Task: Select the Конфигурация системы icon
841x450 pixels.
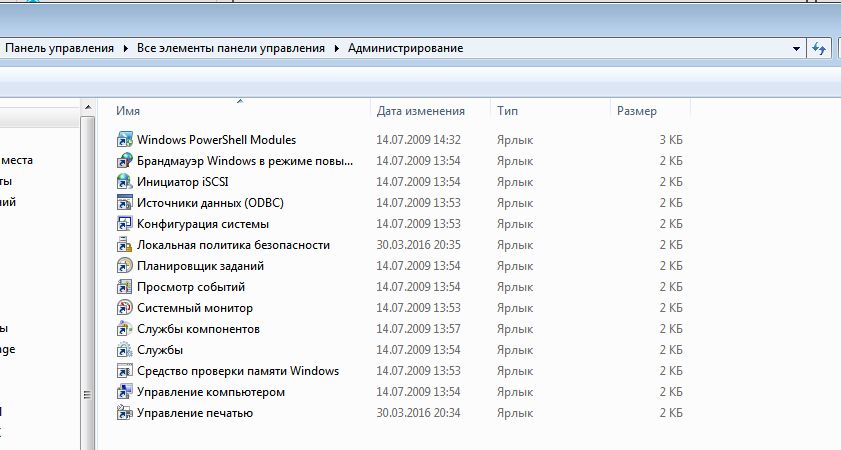Action: pyautogui.click(x=124, y=224)
